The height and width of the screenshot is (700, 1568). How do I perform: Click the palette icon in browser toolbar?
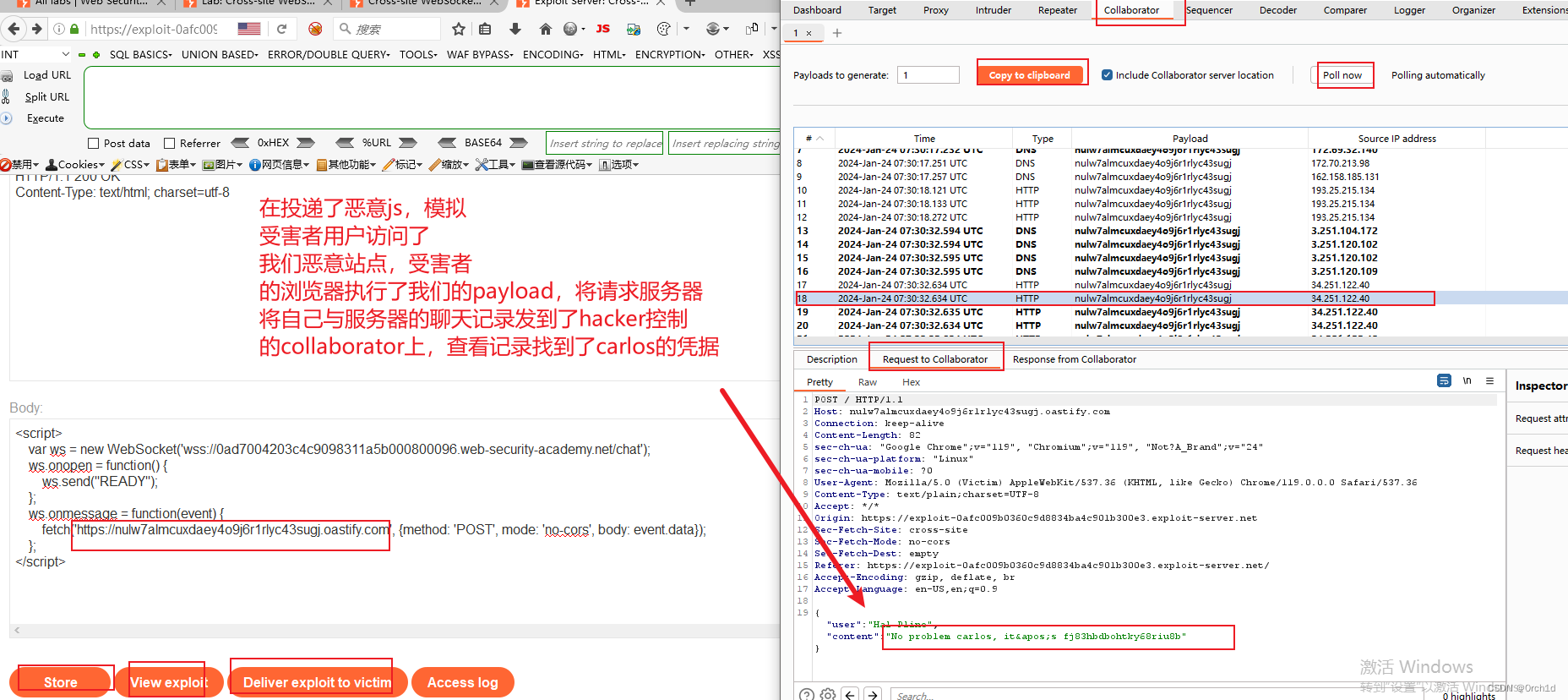point(664,29)
